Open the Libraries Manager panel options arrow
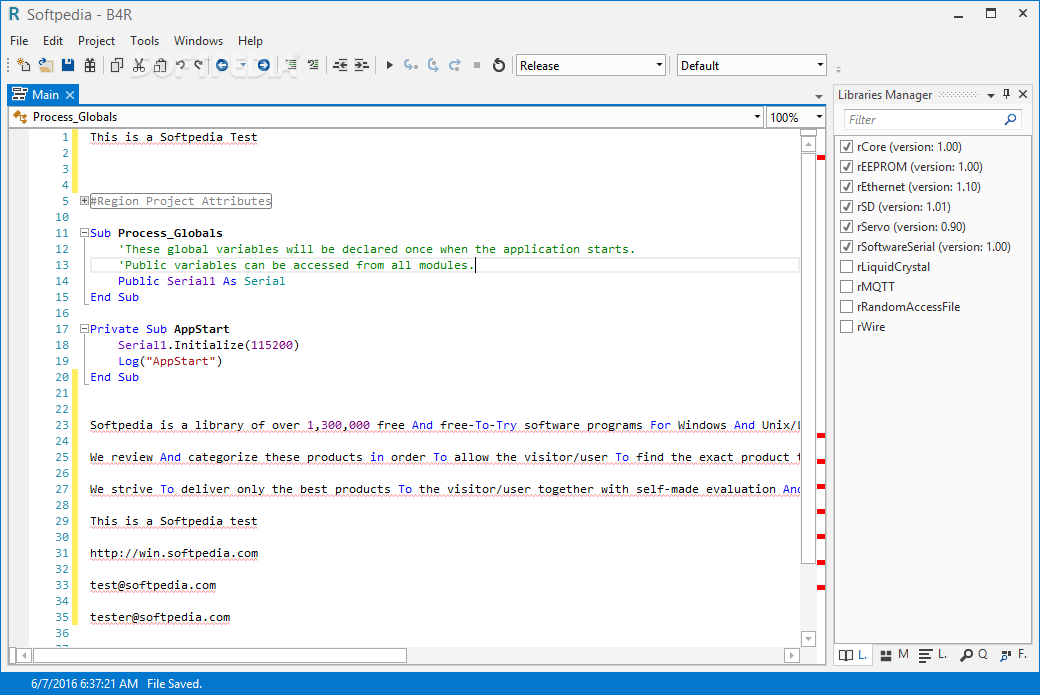Viewport: 1040px width, 695px height. (x=990, y=95)
